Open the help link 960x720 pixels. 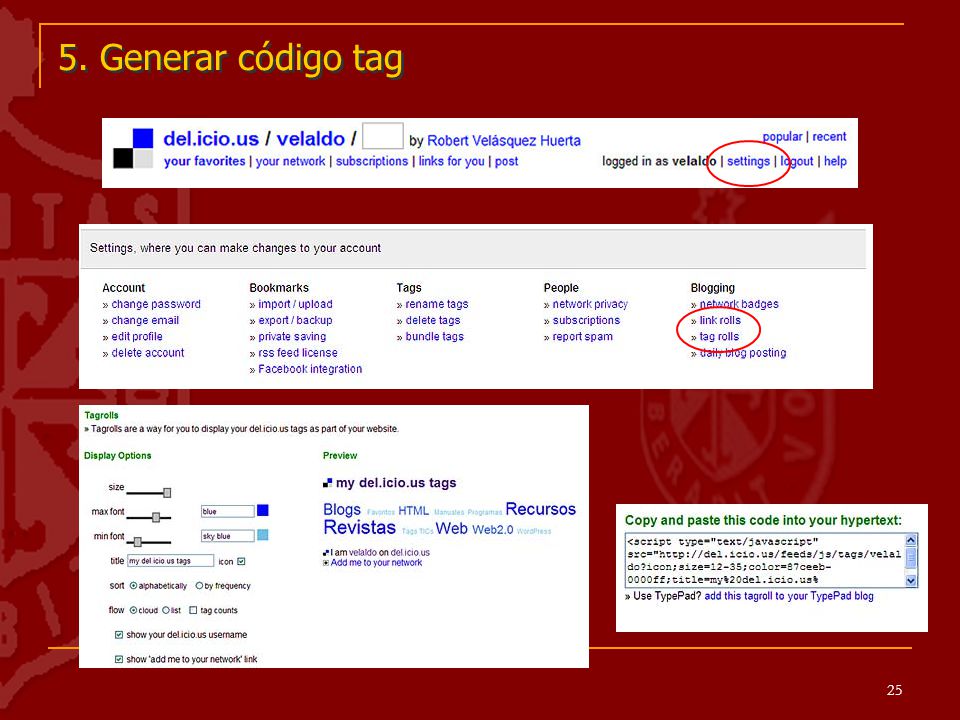835,161
